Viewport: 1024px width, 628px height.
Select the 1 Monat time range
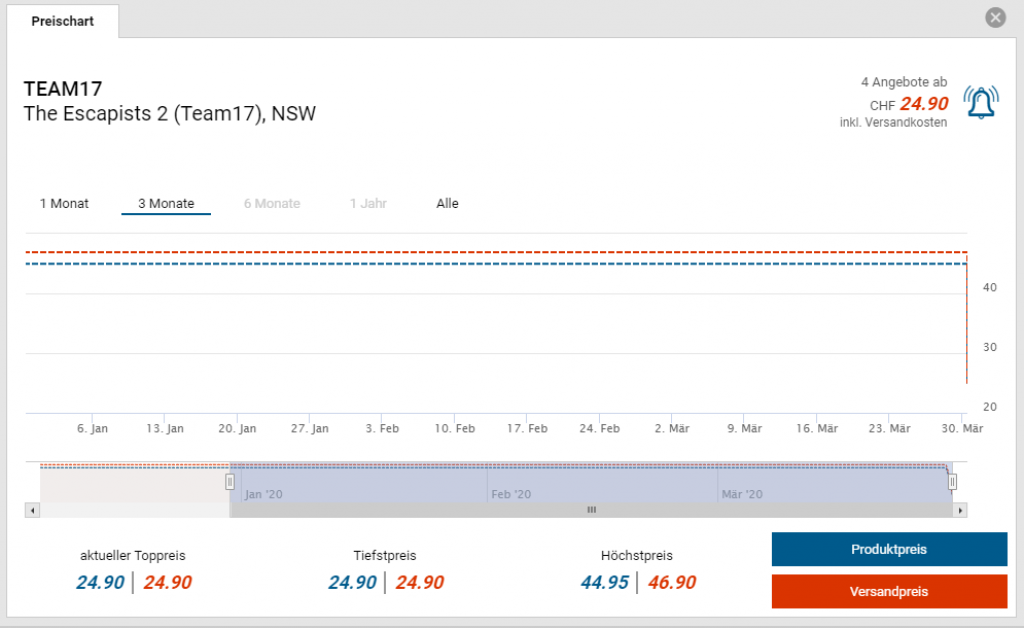pos(64,204)
